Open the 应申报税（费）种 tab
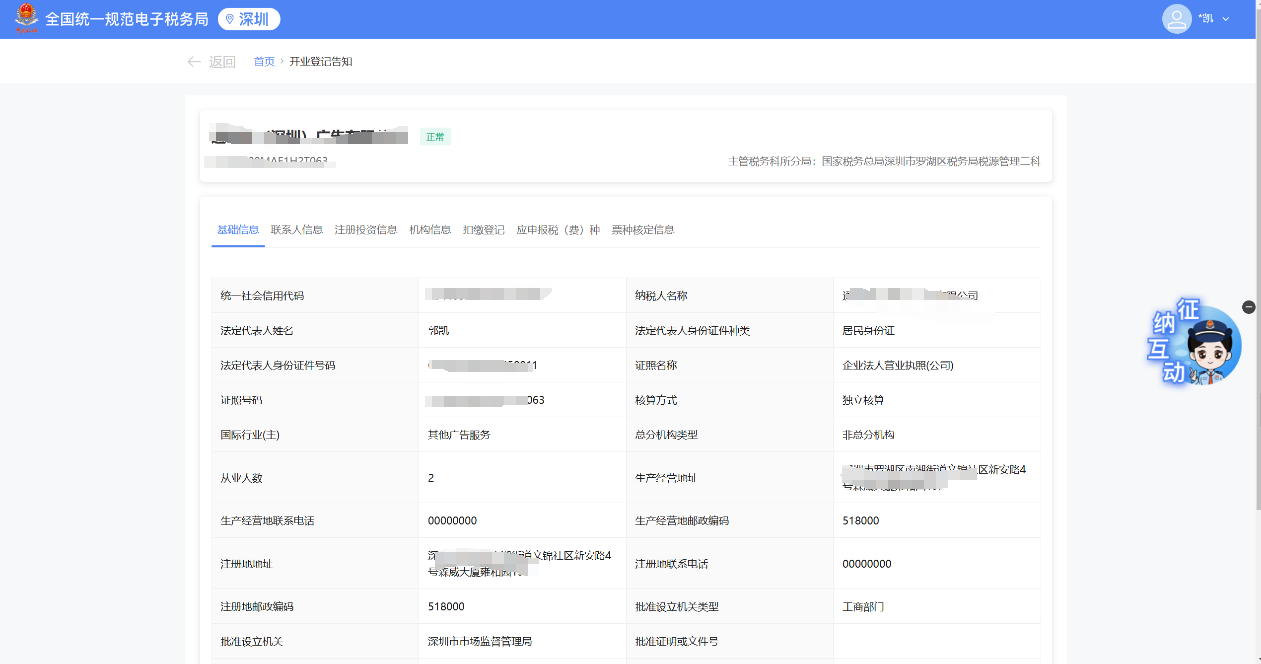1261x664 pixels. 558,230
